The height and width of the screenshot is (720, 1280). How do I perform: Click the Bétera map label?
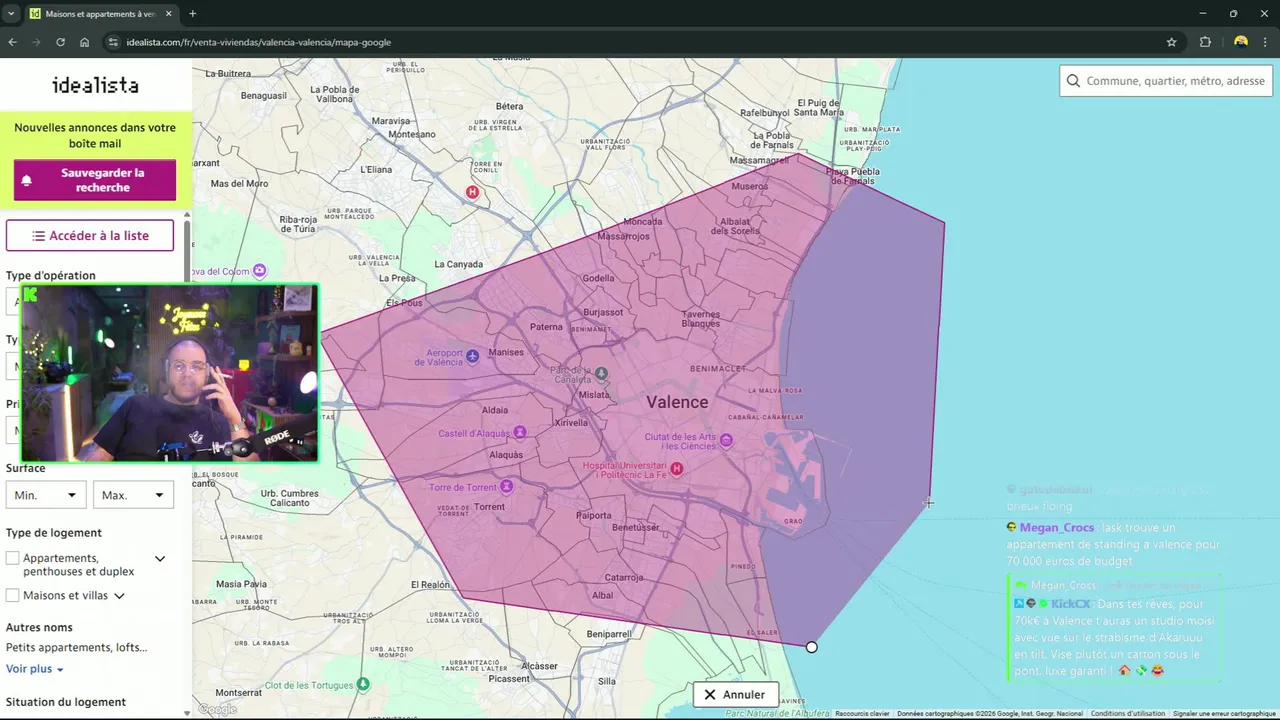pos(509,106)
